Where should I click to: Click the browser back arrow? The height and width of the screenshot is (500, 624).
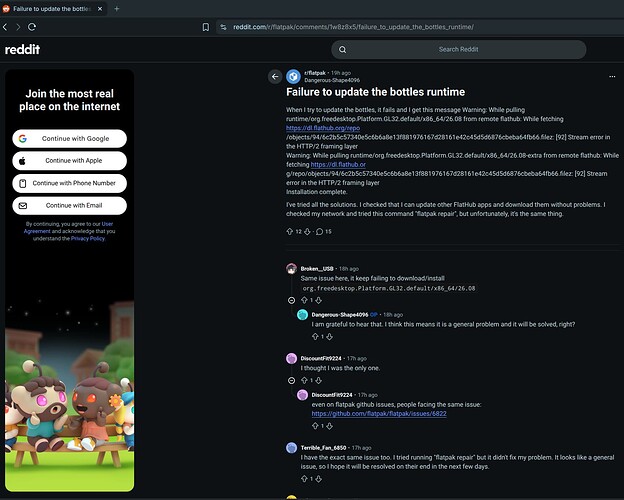5,27
